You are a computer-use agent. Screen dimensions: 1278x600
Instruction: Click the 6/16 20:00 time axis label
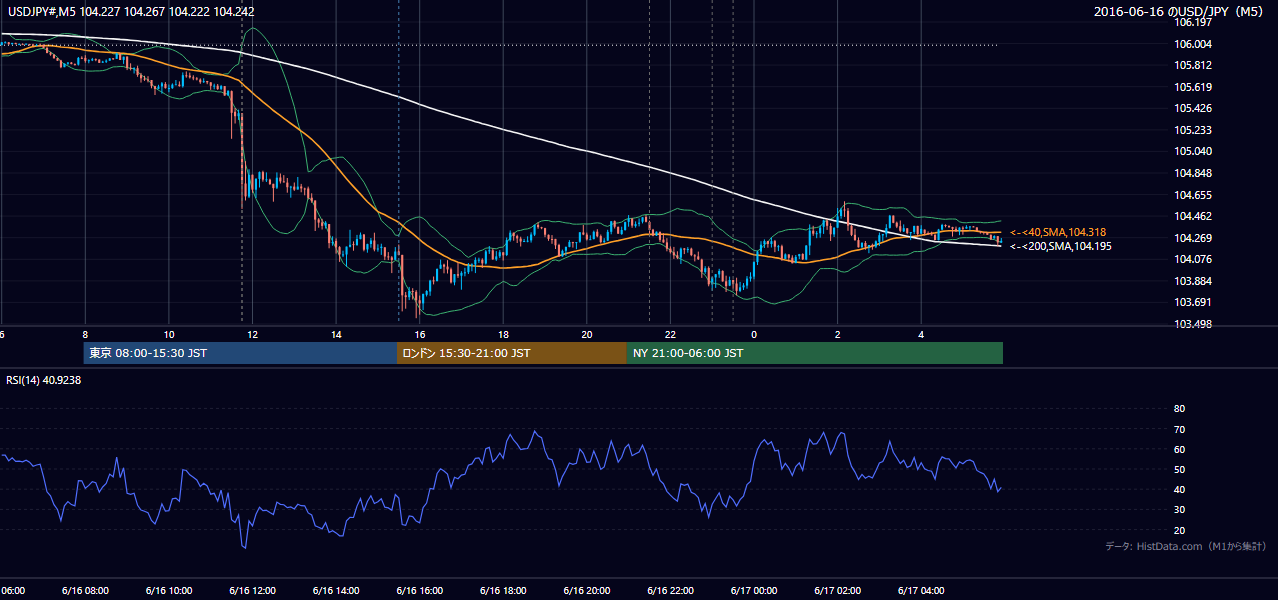(x=587, y=591)
